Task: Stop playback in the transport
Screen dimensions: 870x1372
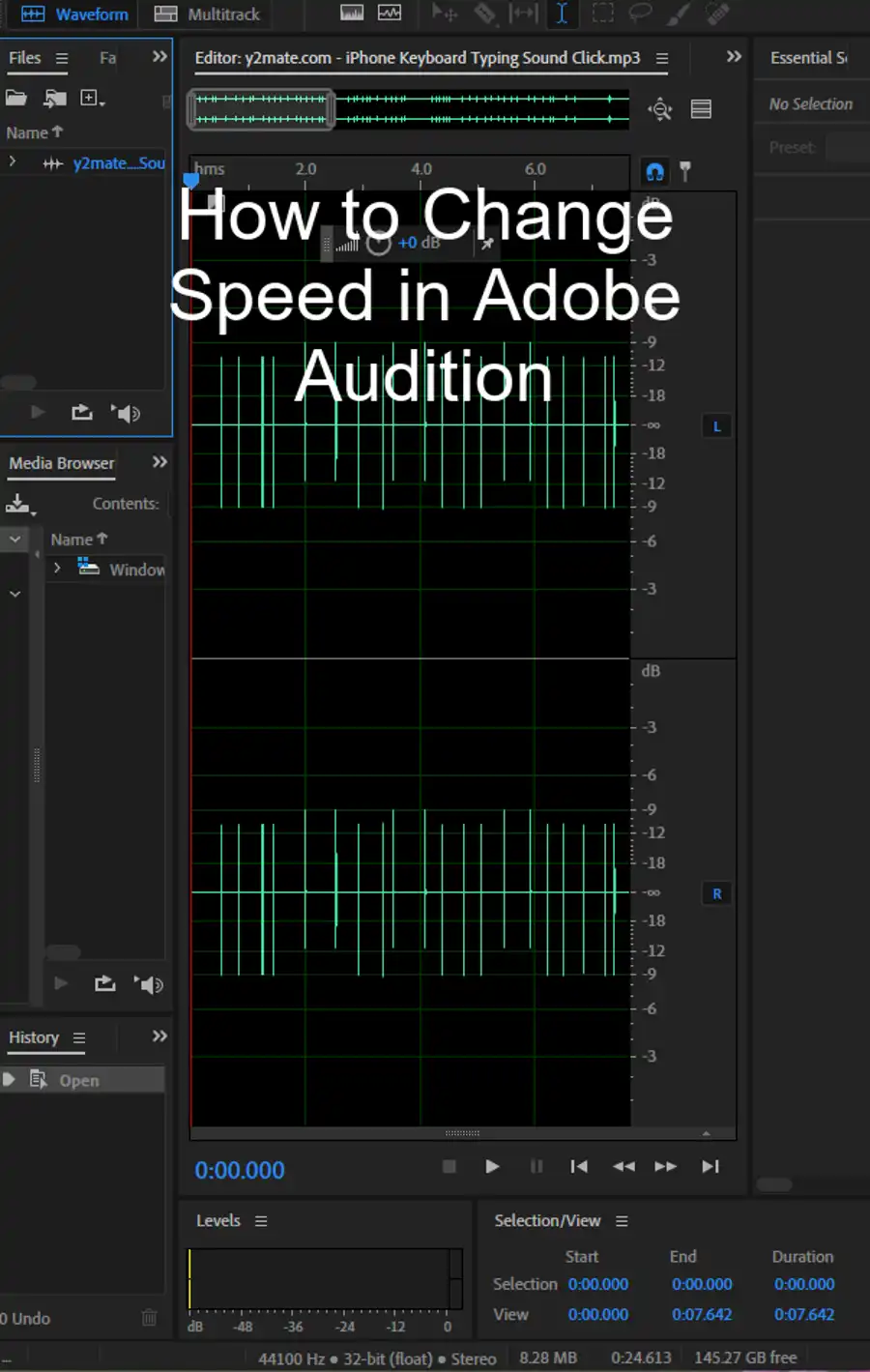Action: coord(449,1167)
